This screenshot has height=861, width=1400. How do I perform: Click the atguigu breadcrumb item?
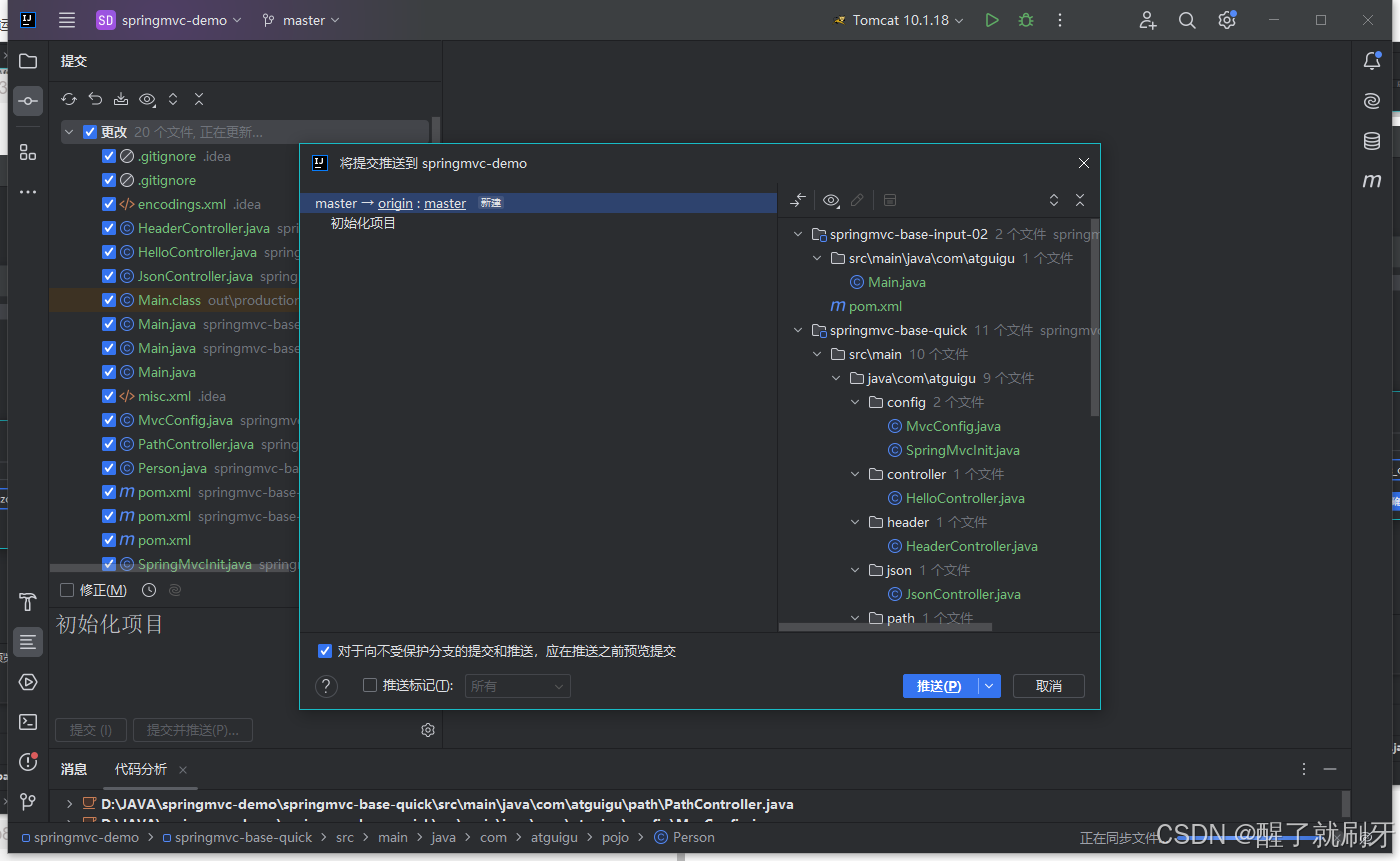pos(555,837)
